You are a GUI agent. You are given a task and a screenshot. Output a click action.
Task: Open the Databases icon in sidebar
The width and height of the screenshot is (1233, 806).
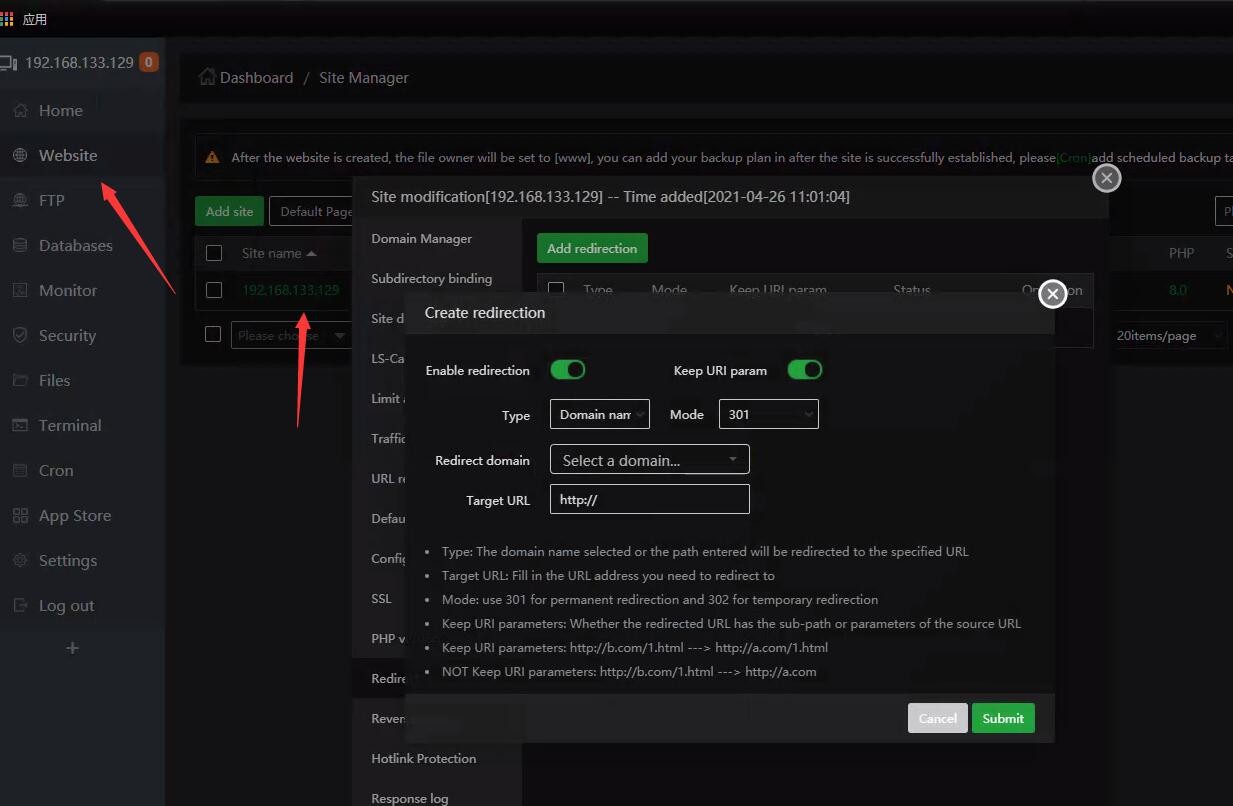20,246
